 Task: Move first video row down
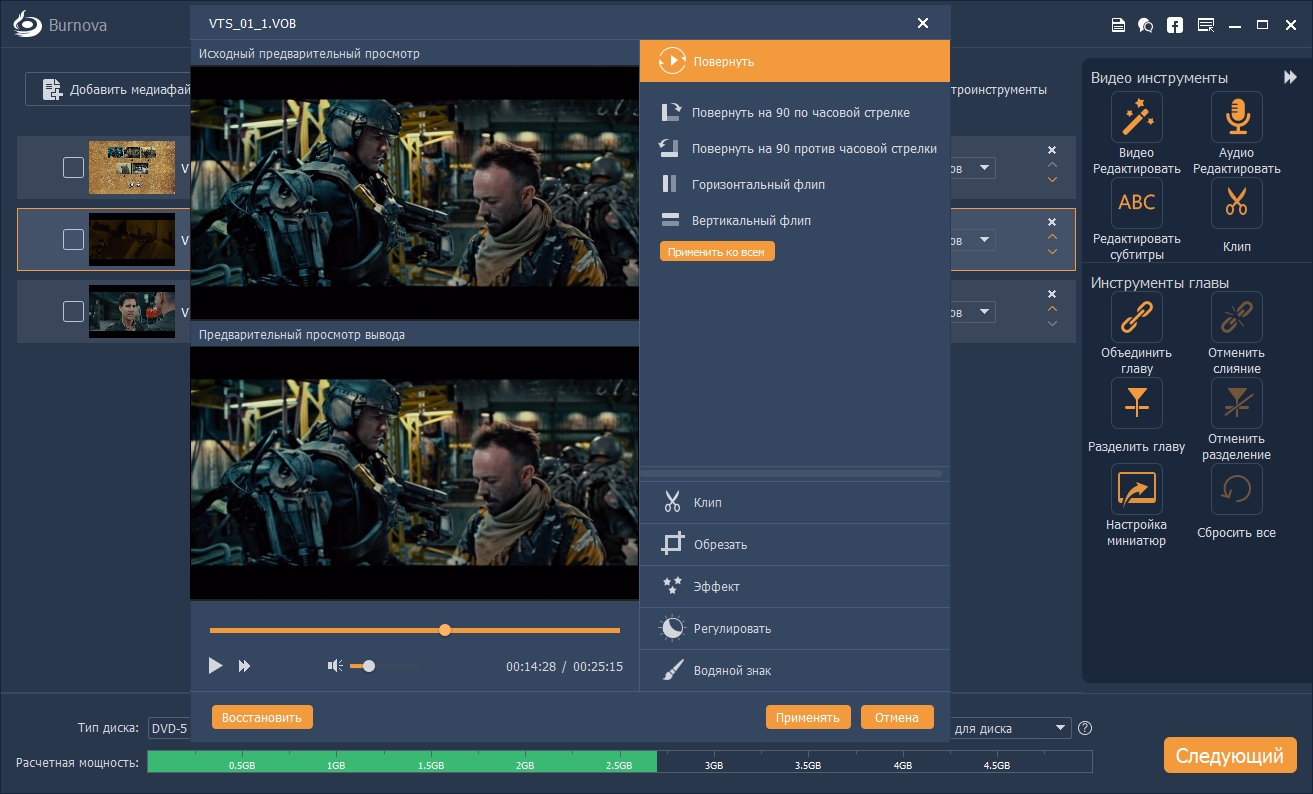pos(1052,180)
